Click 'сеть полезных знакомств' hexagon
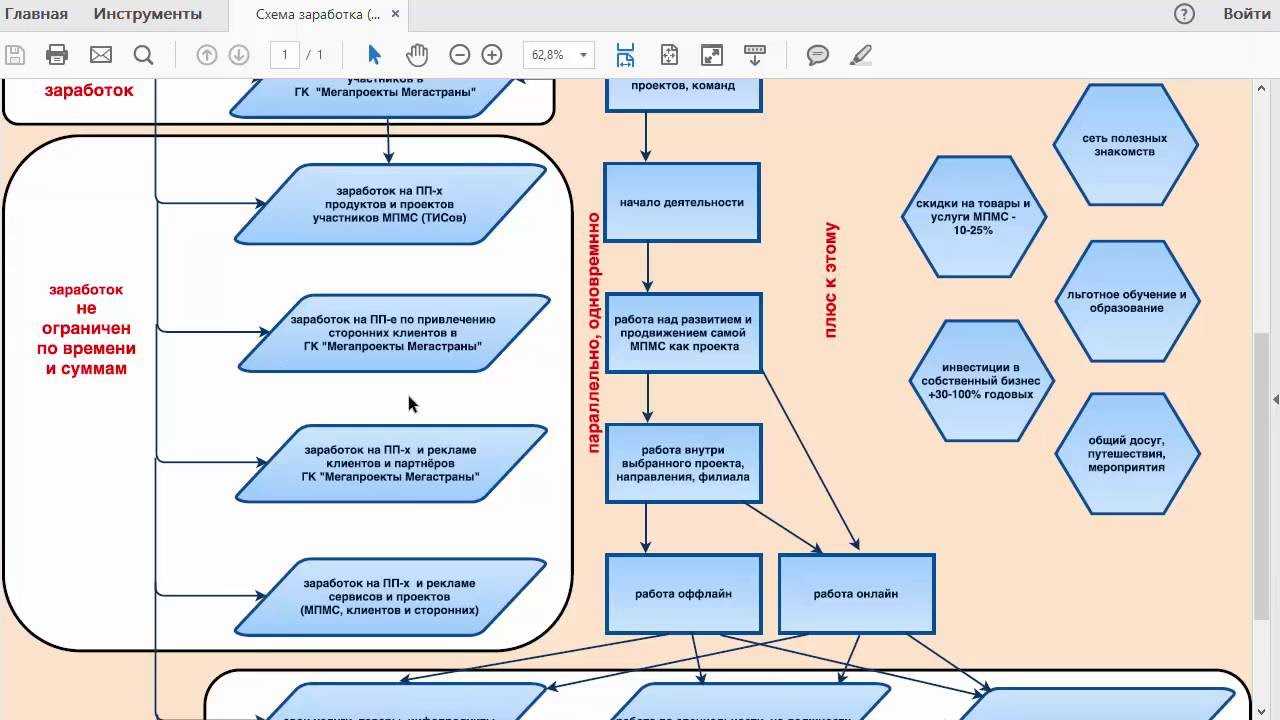The image size is (1280, 720). point(1125,145)
